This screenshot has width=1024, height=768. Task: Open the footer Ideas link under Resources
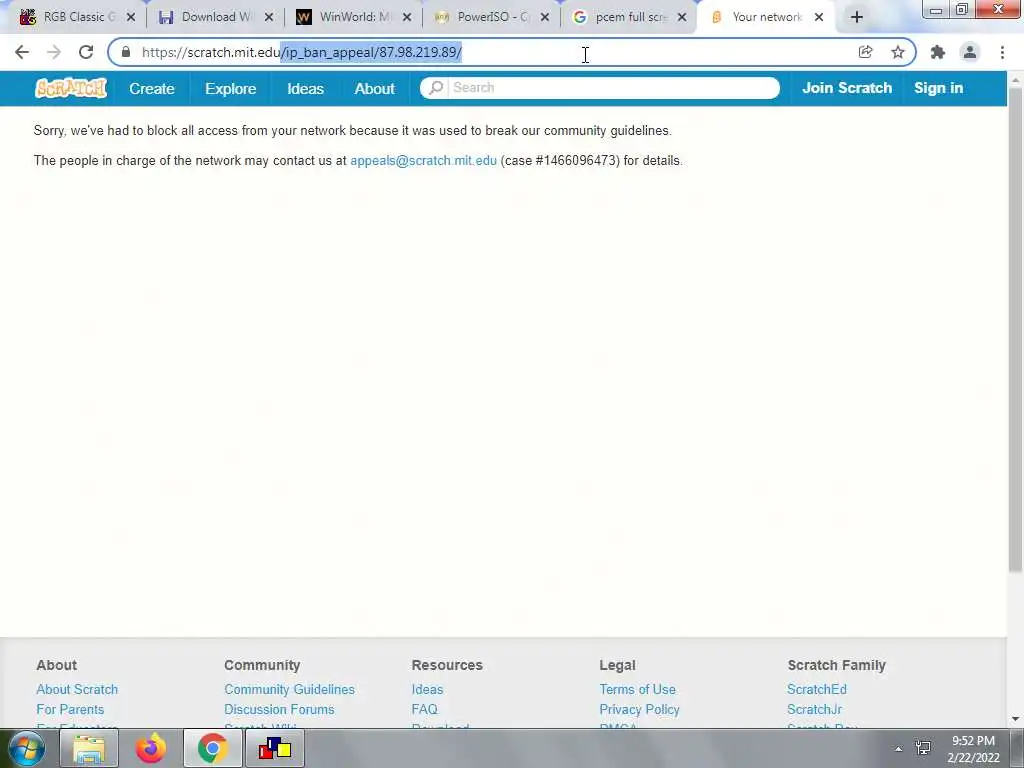[x=427, y=689]
